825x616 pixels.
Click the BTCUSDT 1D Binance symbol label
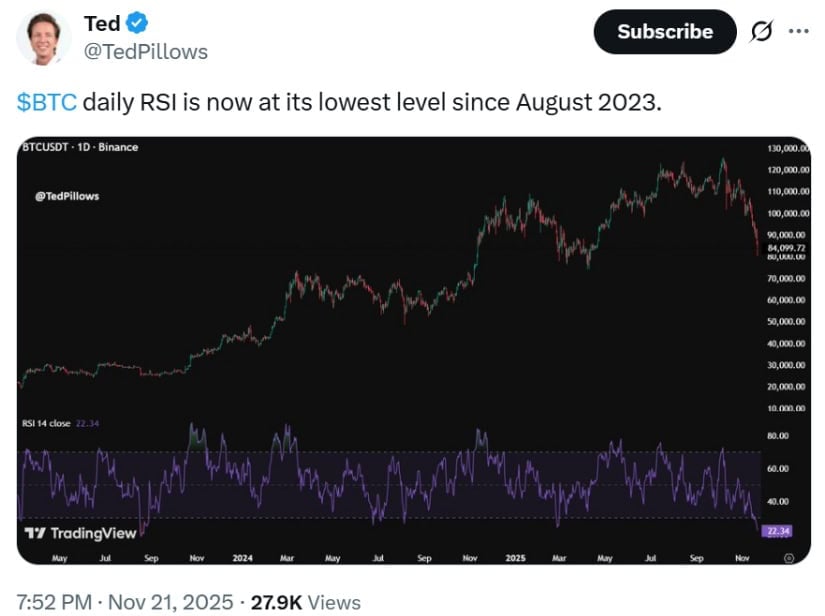coord(80,147)
